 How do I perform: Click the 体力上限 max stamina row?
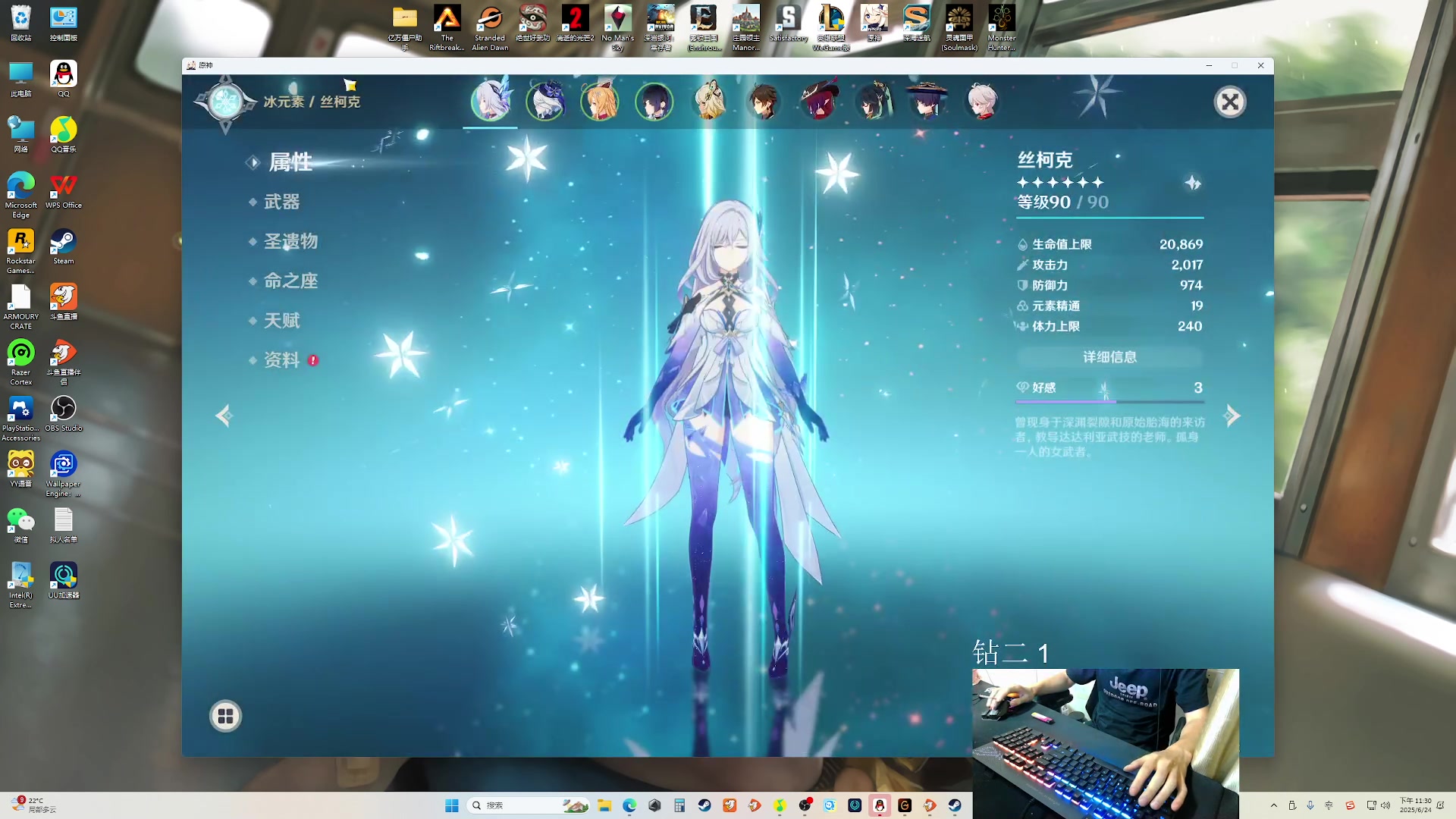pos(1109,326)
